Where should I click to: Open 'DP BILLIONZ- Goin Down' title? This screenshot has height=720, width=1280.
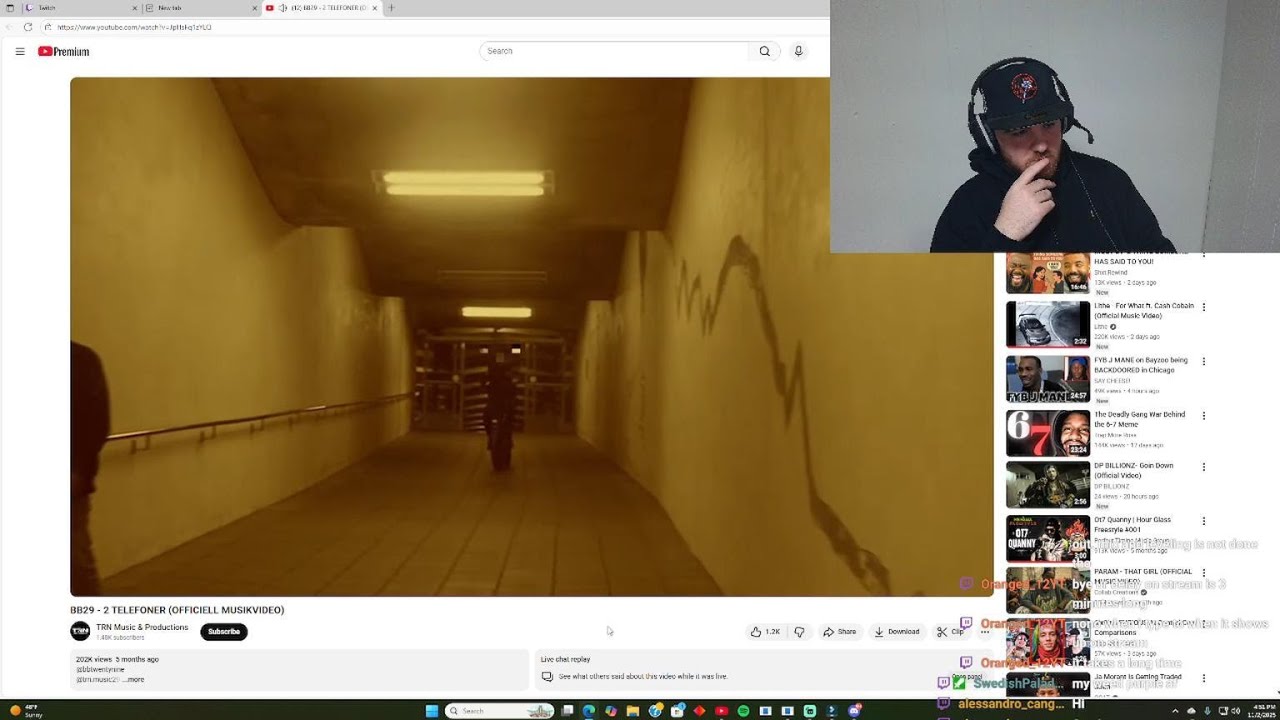1134,470
